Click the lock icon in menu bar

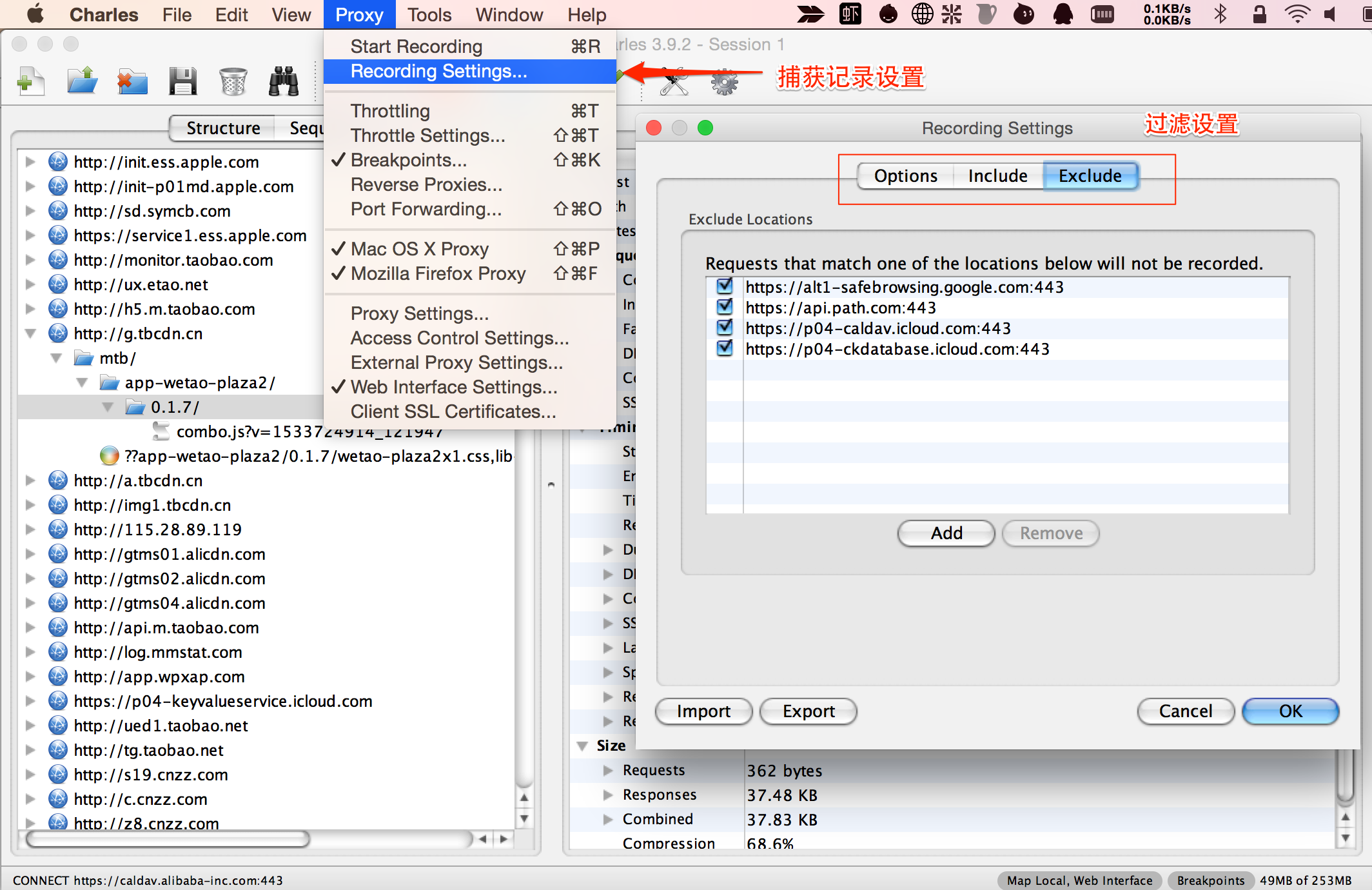(1259, 14)
